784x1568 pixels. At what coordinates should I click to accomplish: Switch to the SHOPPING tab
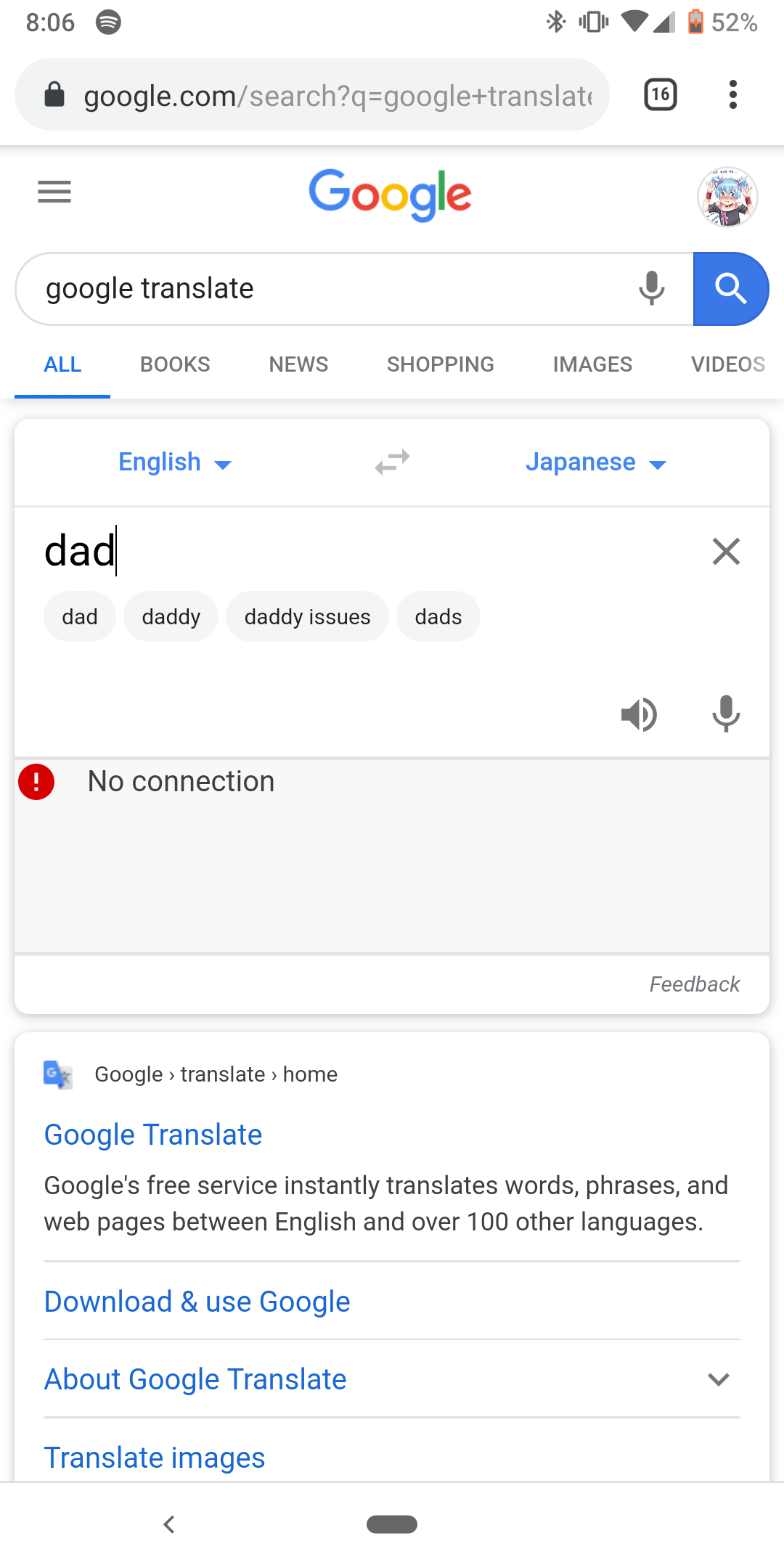pyautogui.click(x=440, y=364)
